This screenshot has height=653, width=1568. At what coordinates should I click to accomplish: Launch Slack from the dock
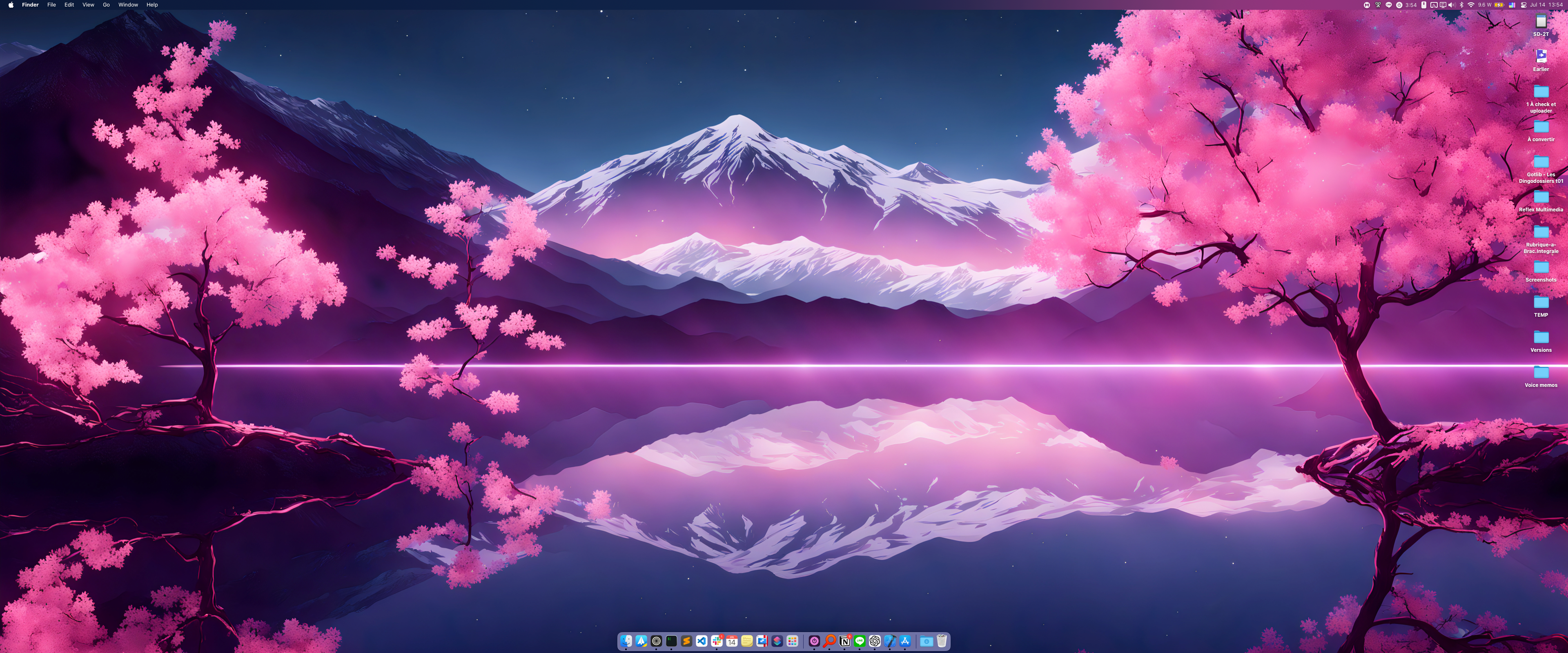(x=717, y=641)
